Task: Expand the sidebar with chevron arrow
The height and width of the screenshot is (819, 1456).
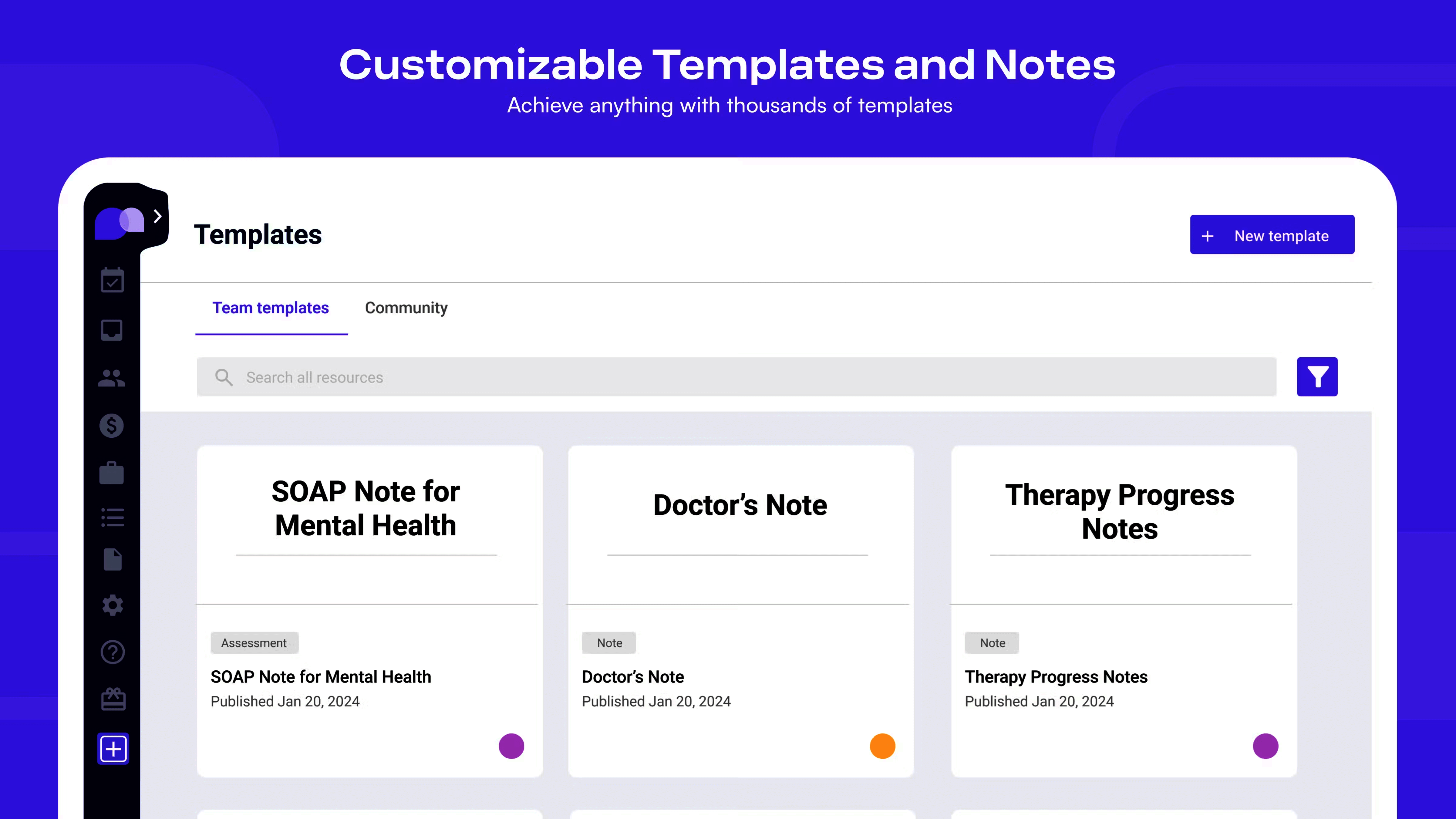Action: [x=158, y=217]
